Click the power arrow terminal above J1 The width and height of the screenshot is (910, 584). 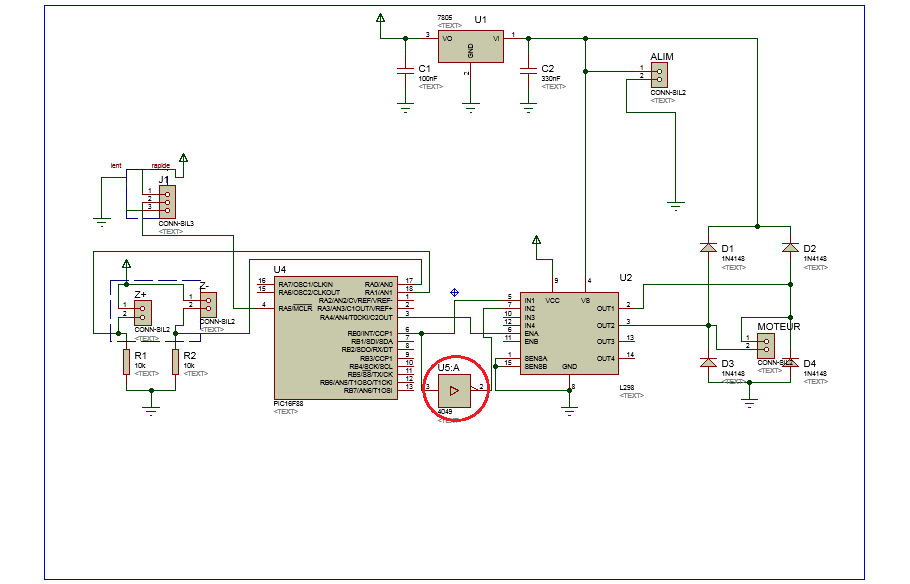[183, 158]
